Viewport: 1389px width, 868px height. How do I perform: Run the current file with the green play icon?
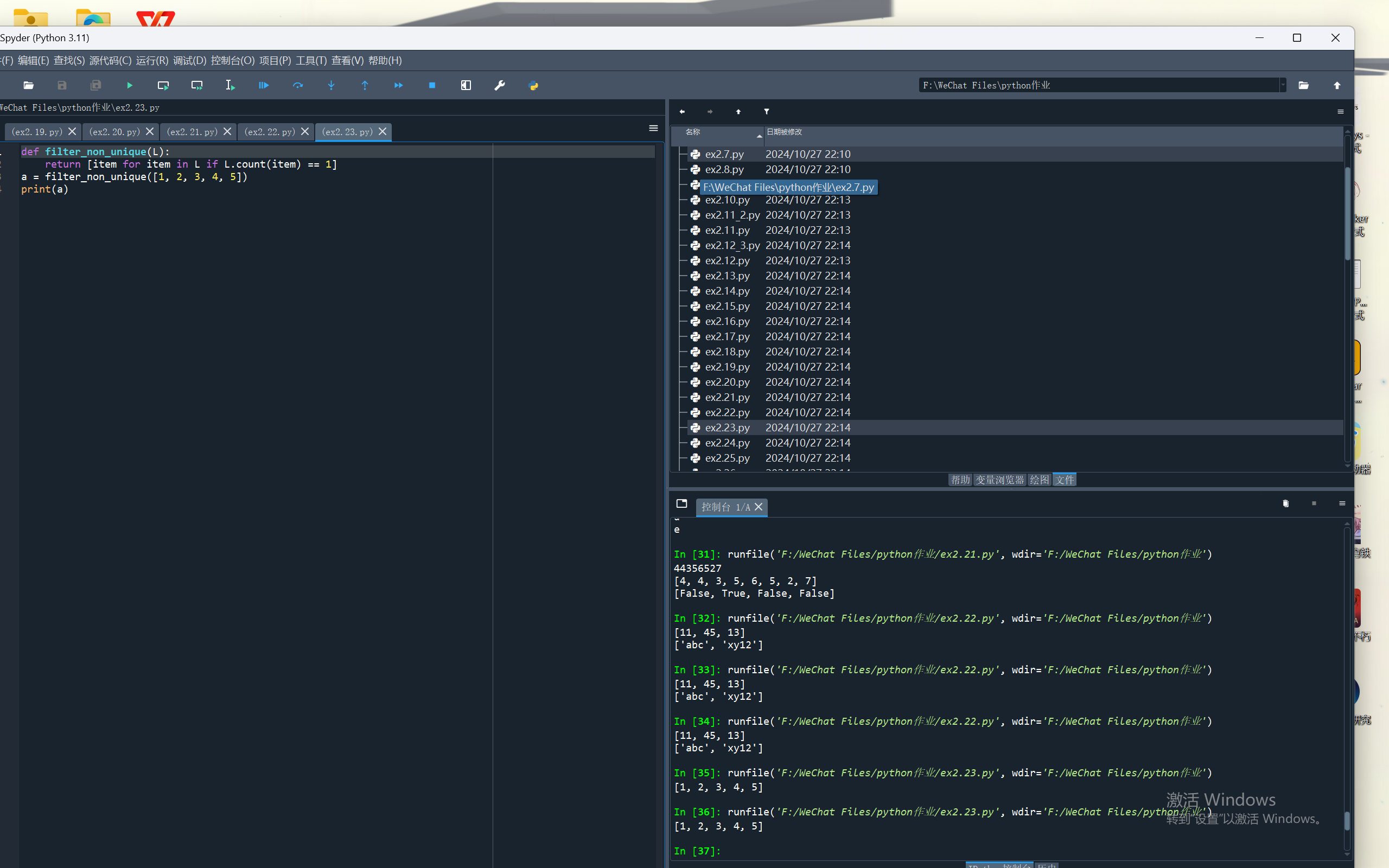[x=130, y=86]
